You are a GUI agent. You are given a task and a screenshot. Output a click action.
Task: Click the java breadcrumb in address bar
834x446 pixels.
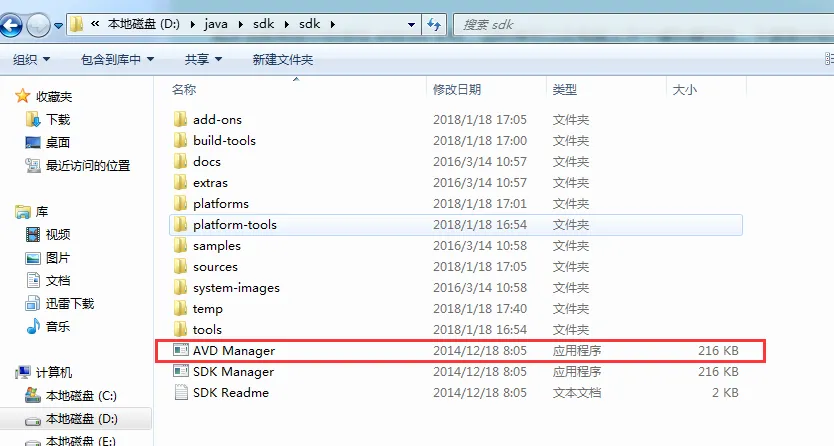215,24
